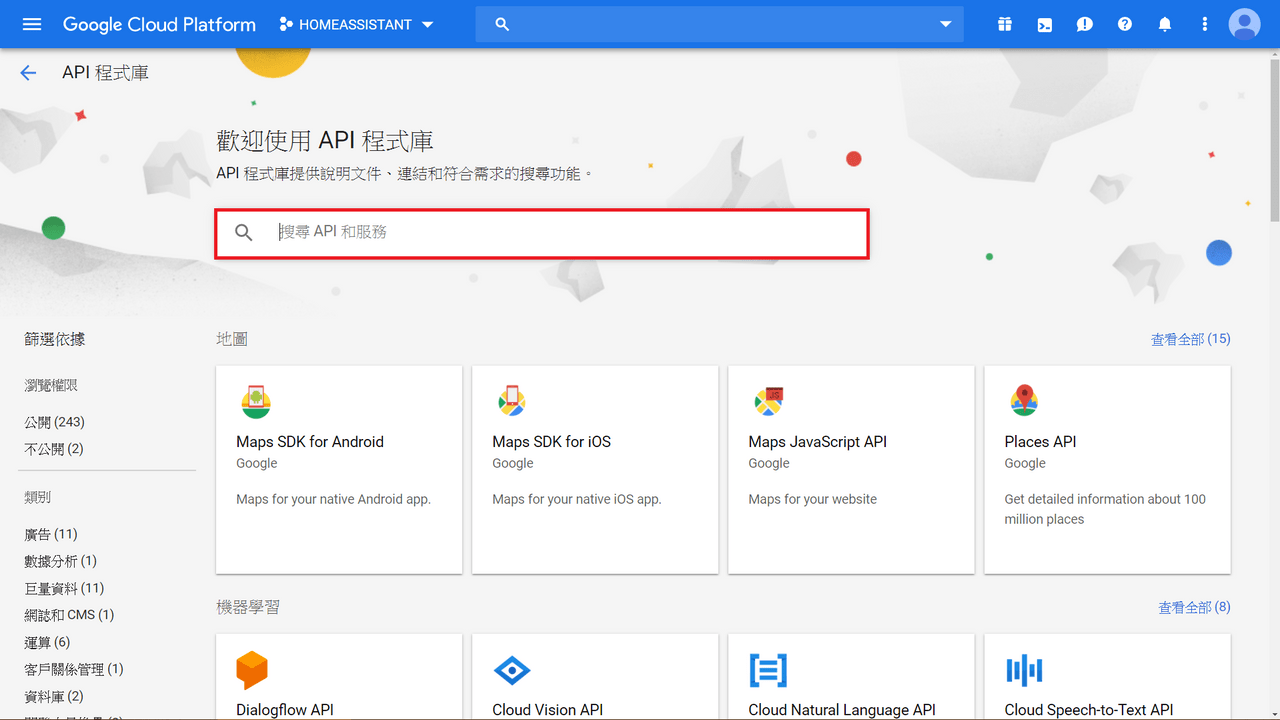Filter by 公開 (243) visibility
The image size is (1280, 720).
55,422
